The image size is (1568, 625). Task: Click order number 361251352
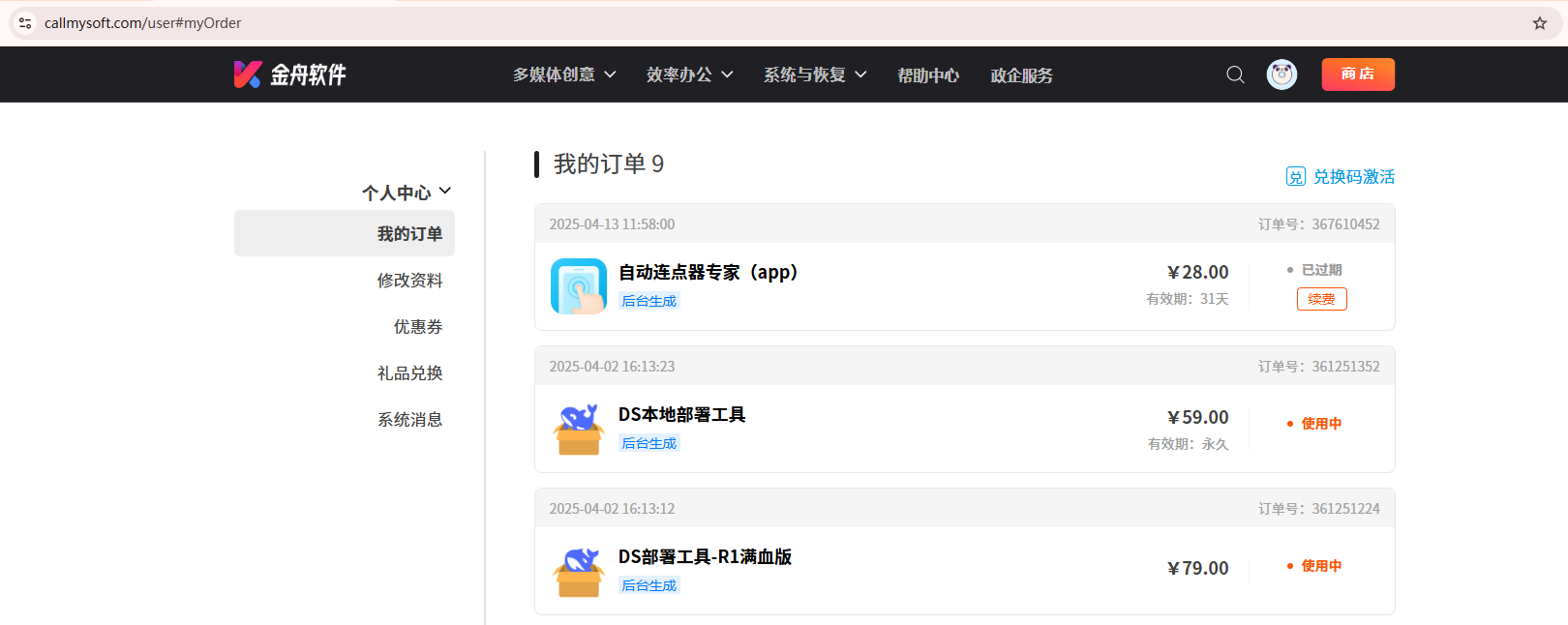point(1319,366)
